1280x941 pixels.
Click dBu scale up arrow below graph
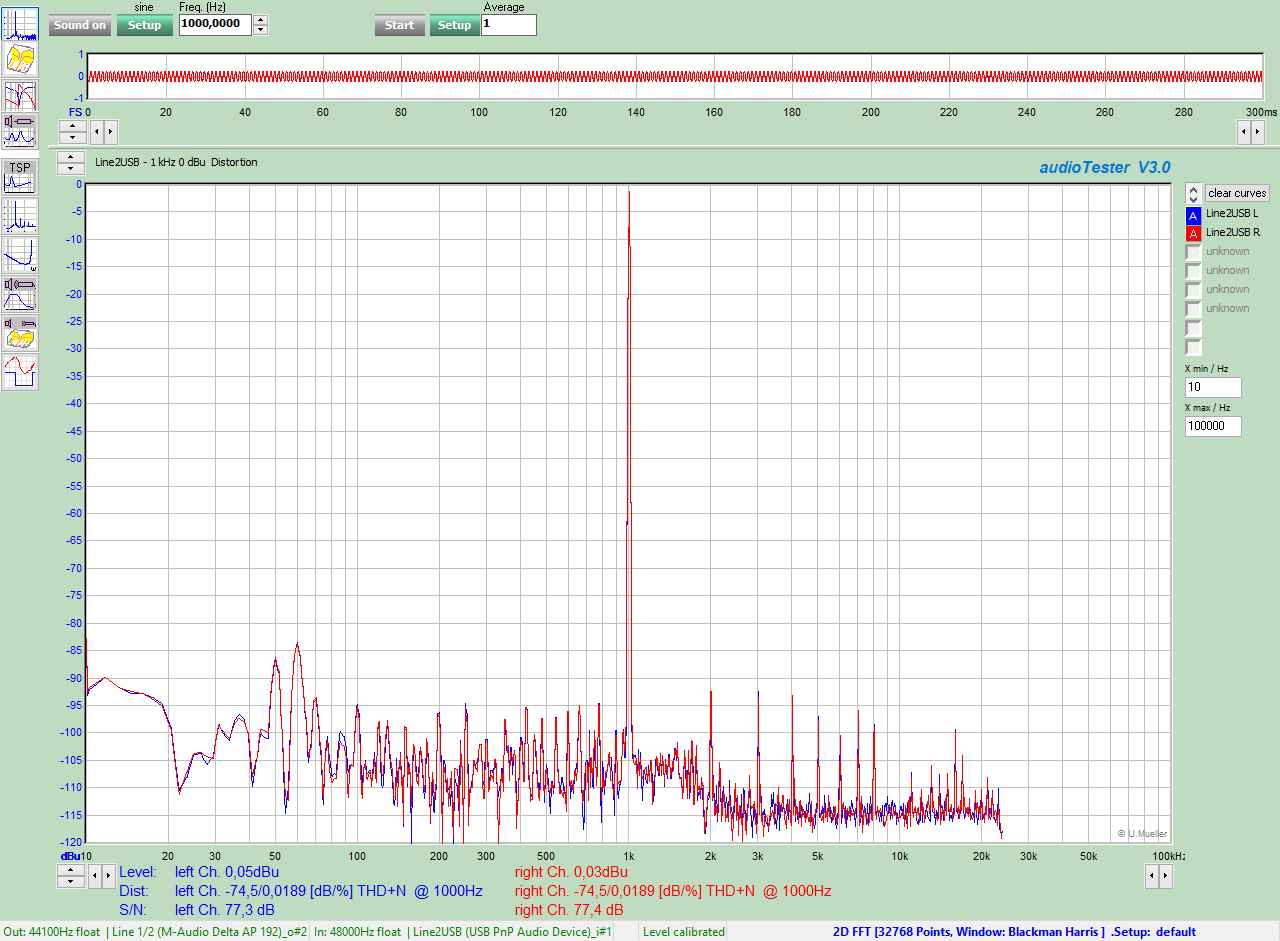click(x=71, y=870)
